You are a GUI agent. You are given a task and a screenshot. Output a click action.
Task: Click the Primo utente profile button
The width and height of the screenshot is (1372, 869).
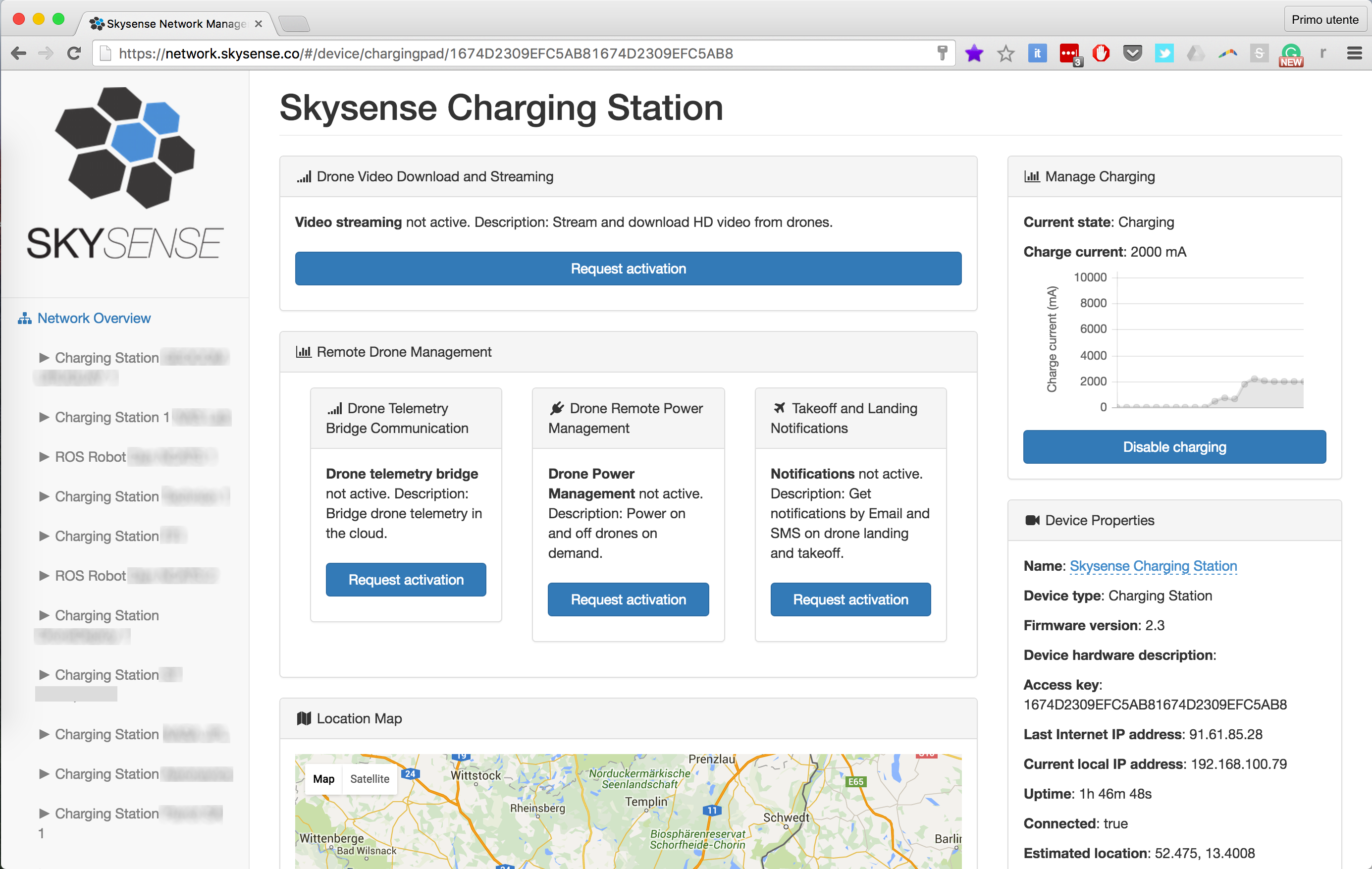point(1325,20)
